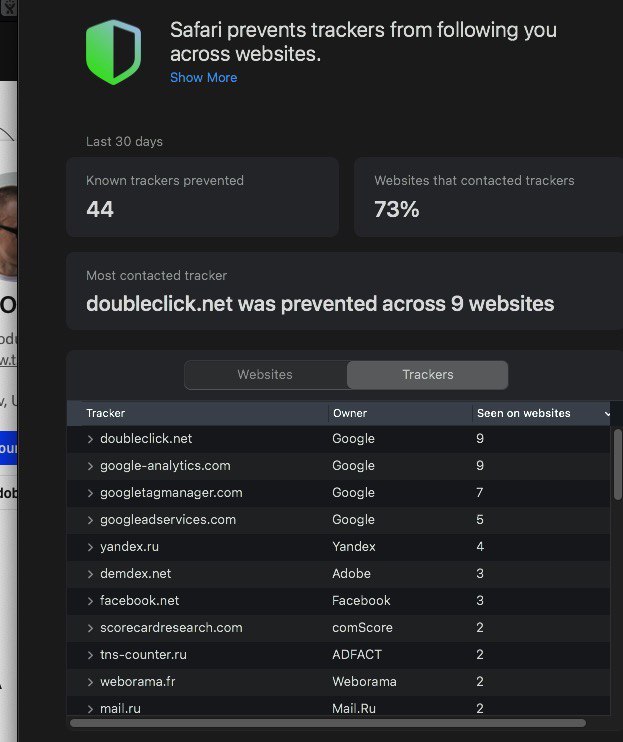623x742 pixels.
Task: Expand the scorecardresearch.com row
Action: (x=90, y=628)
